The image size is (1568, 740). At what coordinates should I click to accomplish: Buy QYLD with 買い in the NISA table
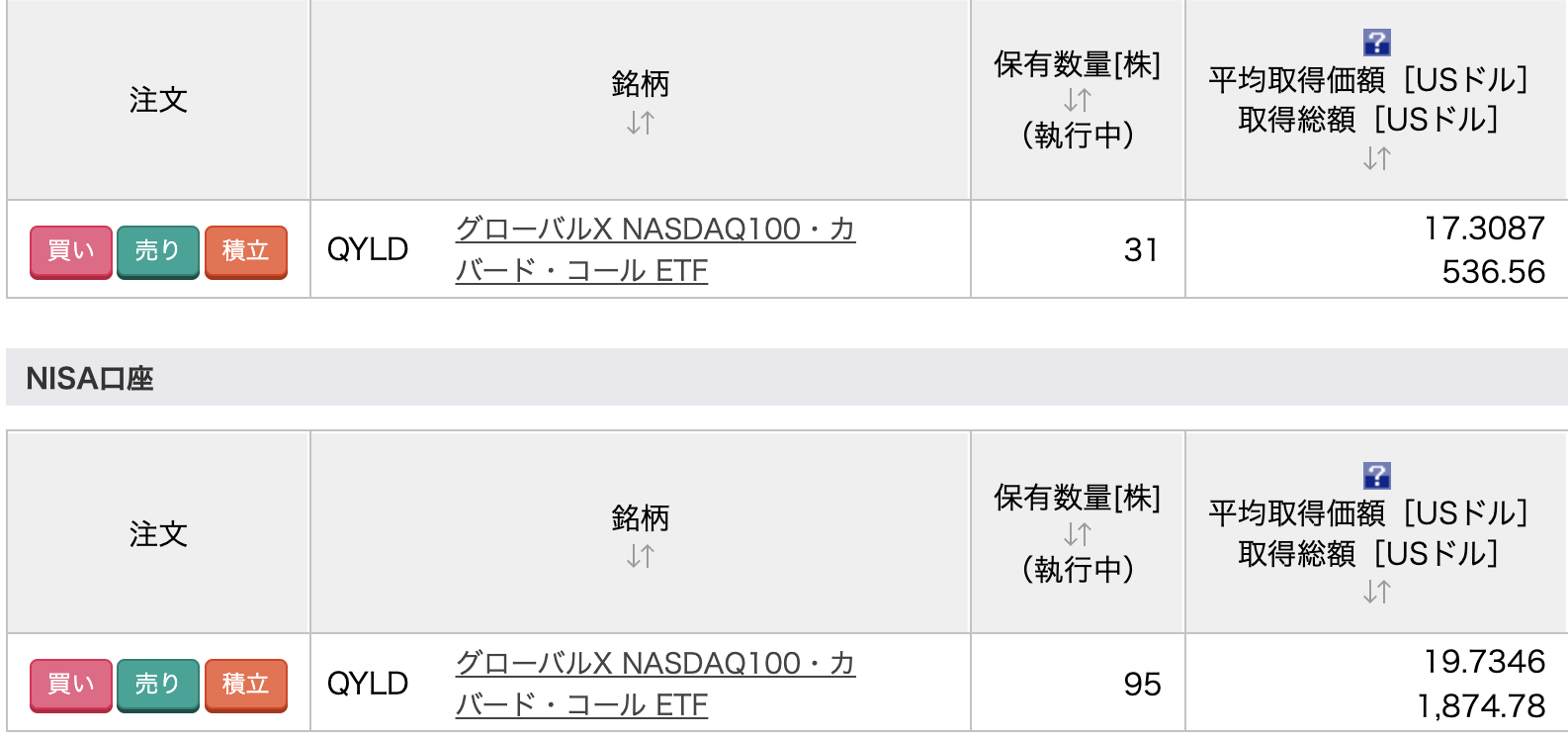pyautogui.click(x=71, y=685)
